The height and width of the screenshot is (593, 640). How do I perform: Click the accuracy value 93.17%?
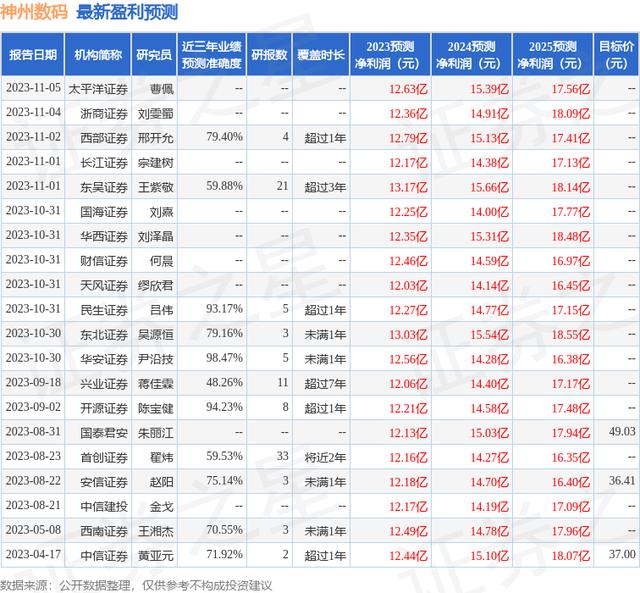click(x=224, y=309)
